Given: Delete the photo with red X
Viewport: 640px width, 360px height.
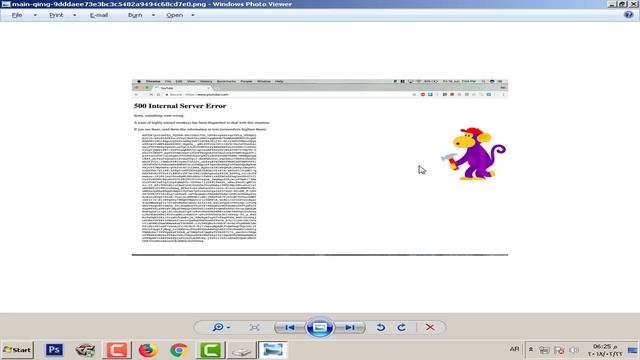Looking at the screenshot, I should point(430,327).
